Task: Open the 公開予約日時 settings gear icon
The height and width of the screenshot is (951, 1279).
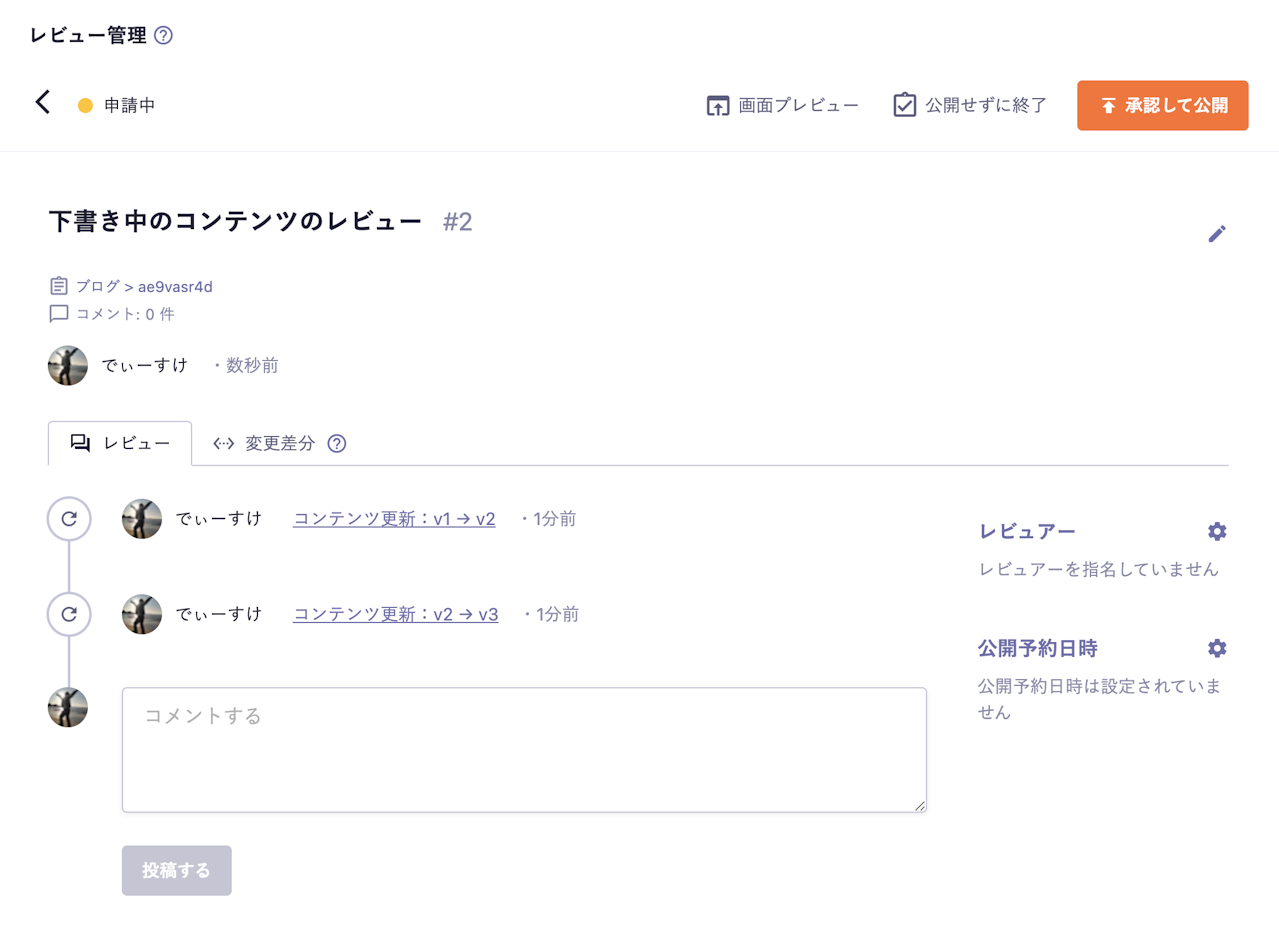Action: (1217, 648)
